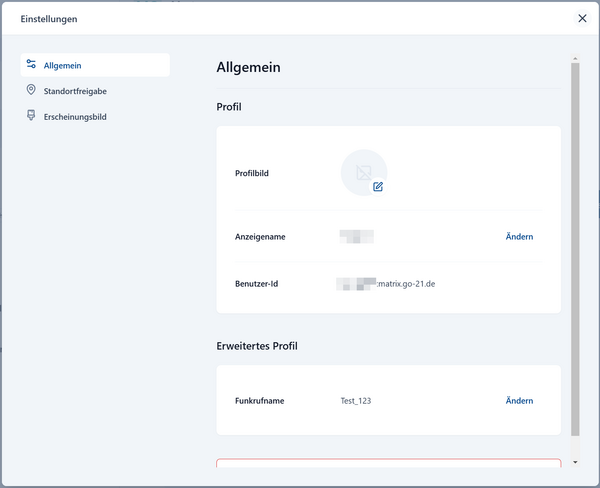The width and height of the screenshot is (600, 488).
Task: Click Ändern next to Funkrufname
Action: coord(519,401)
